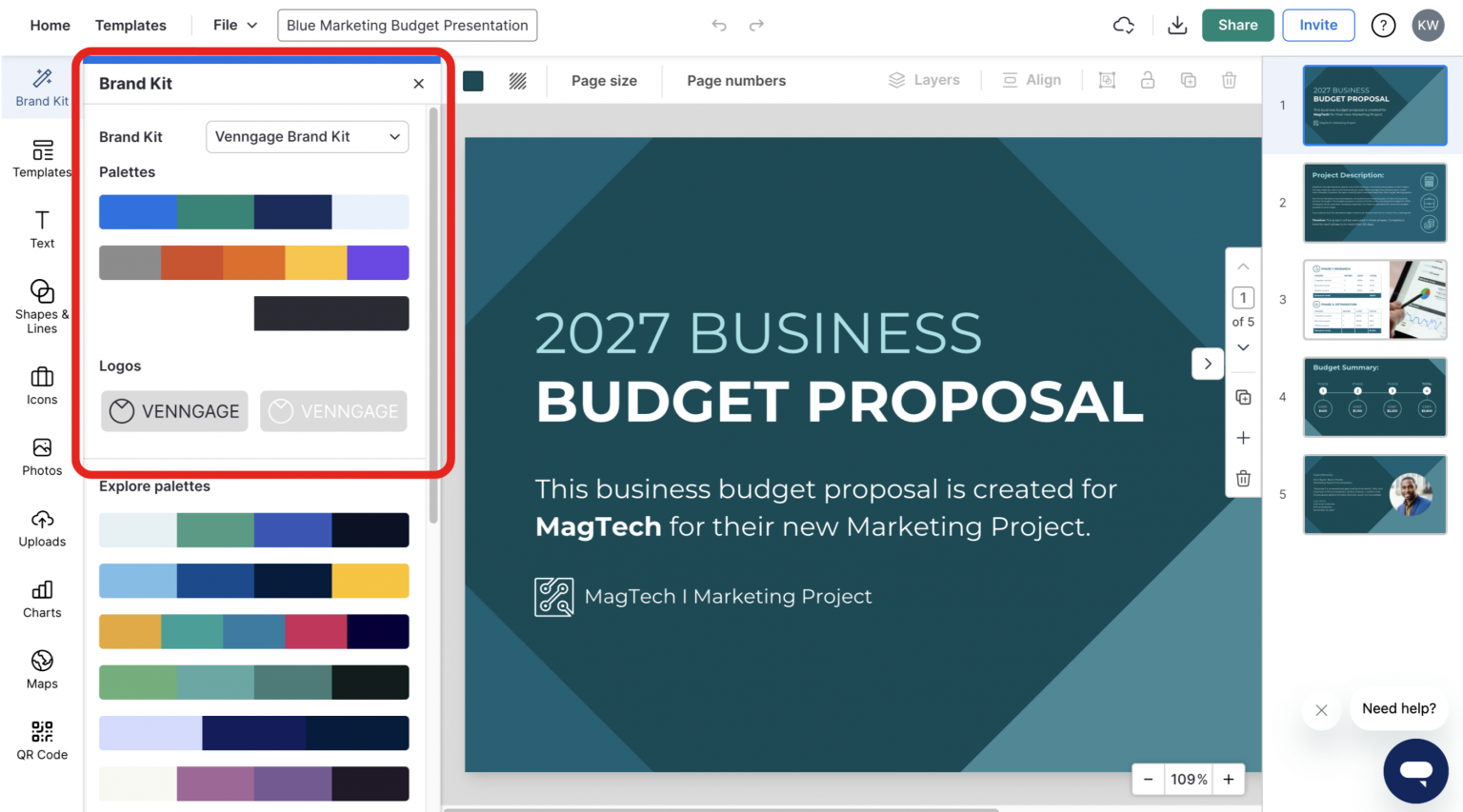The height and width of the screenshot is (812, 1463).
Task: Click the Share button
Action: pos(1237,25)
